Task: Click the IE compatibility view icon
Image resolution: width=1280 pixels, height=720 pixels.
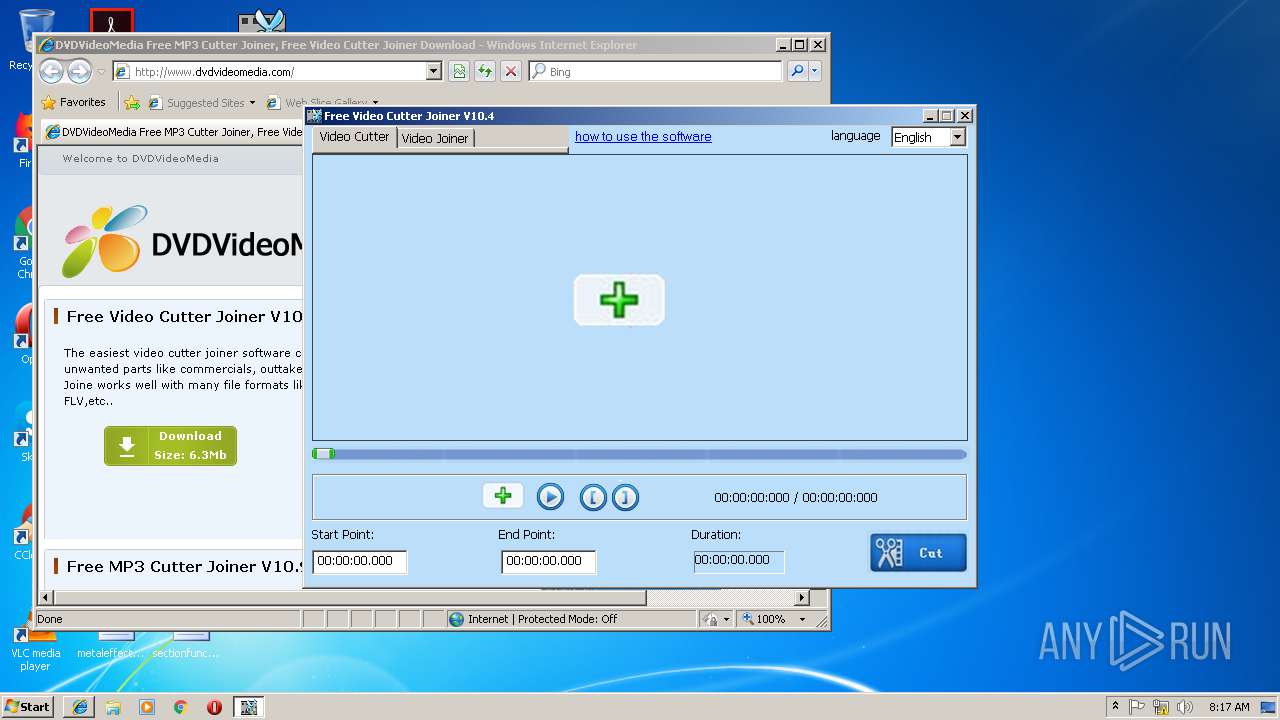Action: (459, 71)
